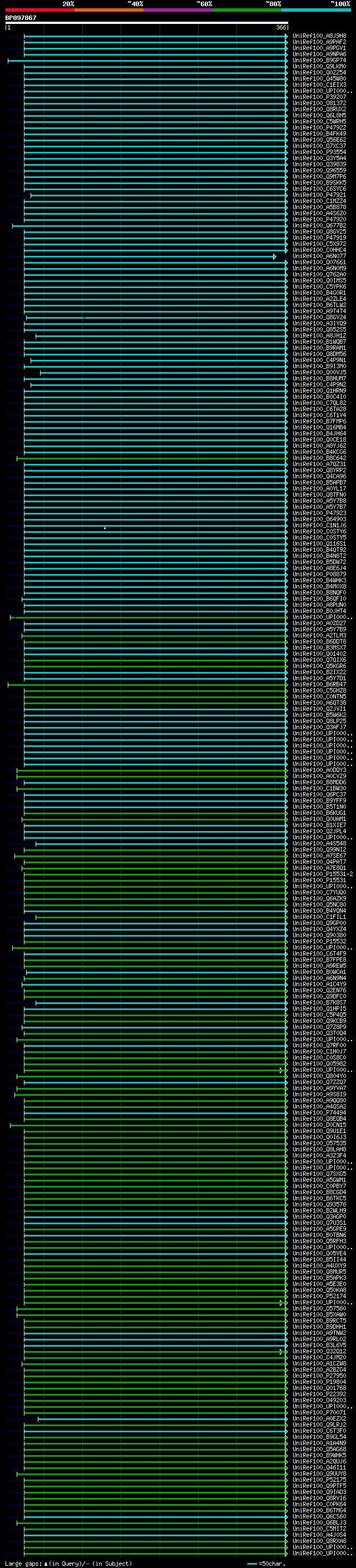The width and height of the screenshot is (356, 1568).
Task: Select the UniRef100_C5WRH5 label
Action: pos(319,121)
